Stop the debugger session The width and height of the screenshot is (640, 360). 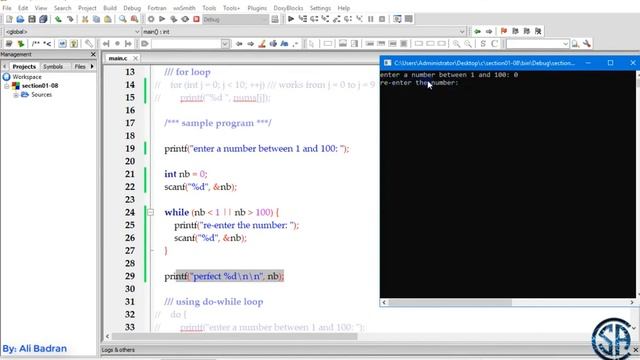coord(382,19)
